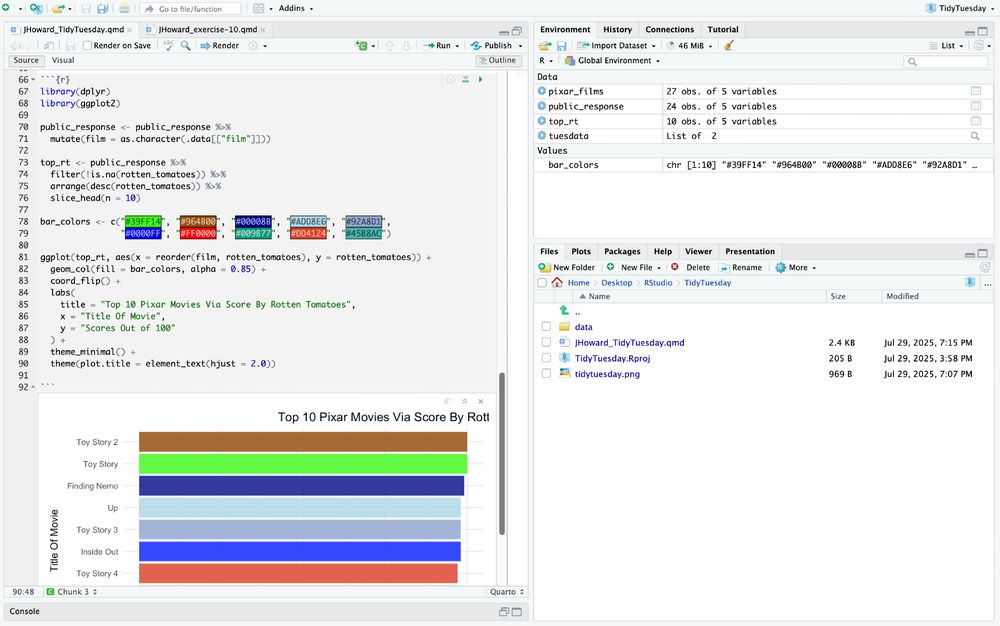
Task: Check the box for JHoward_TidyTuesday.qmd file
Action: click(546, 342)
